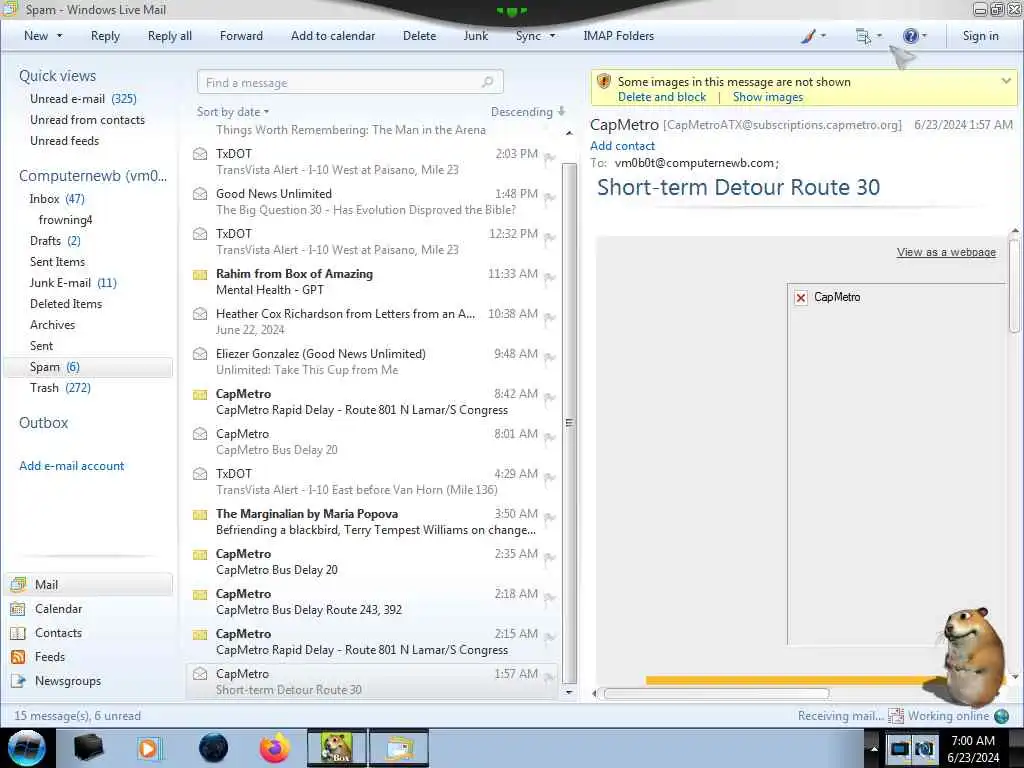Toggle flag on Good News Unlimited message
This screenshot has width=1024, height=768.
click(x=550, y=197)
